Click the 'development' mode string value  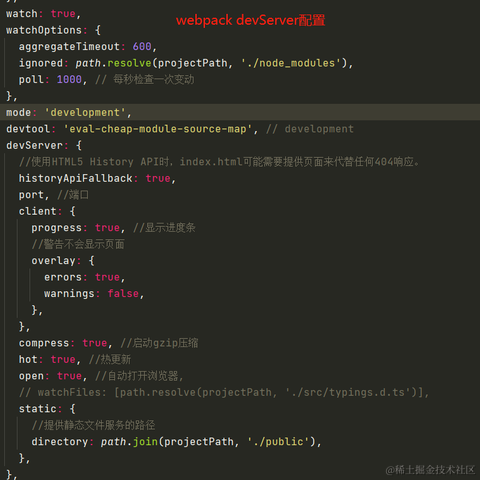[x=85, y=112]
